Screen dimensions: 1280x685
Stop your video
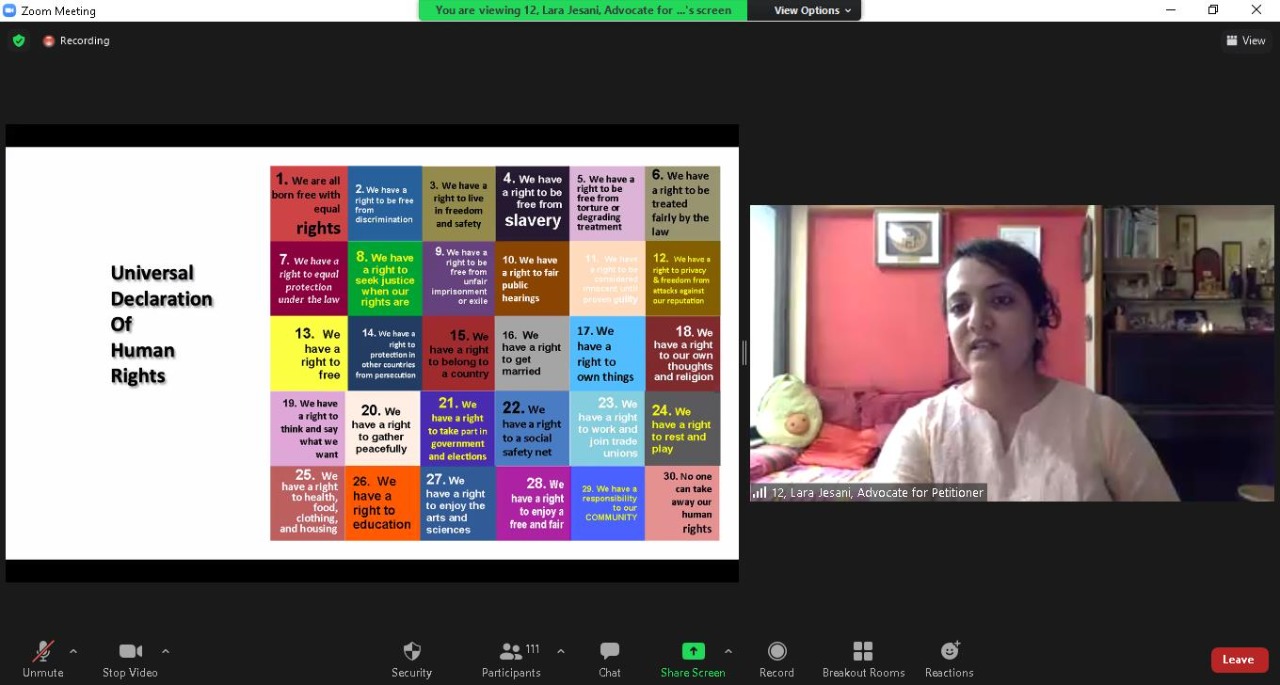click(129, 658)
